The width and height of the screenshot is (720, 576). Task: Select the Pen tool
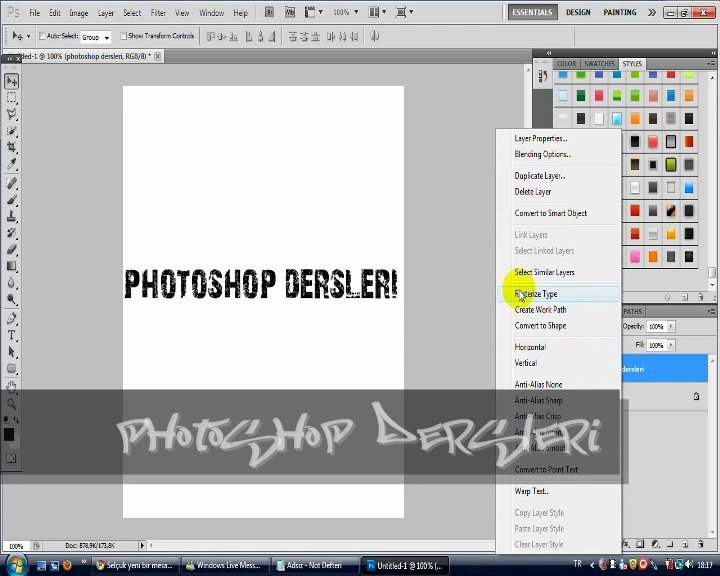pos(12,318)
